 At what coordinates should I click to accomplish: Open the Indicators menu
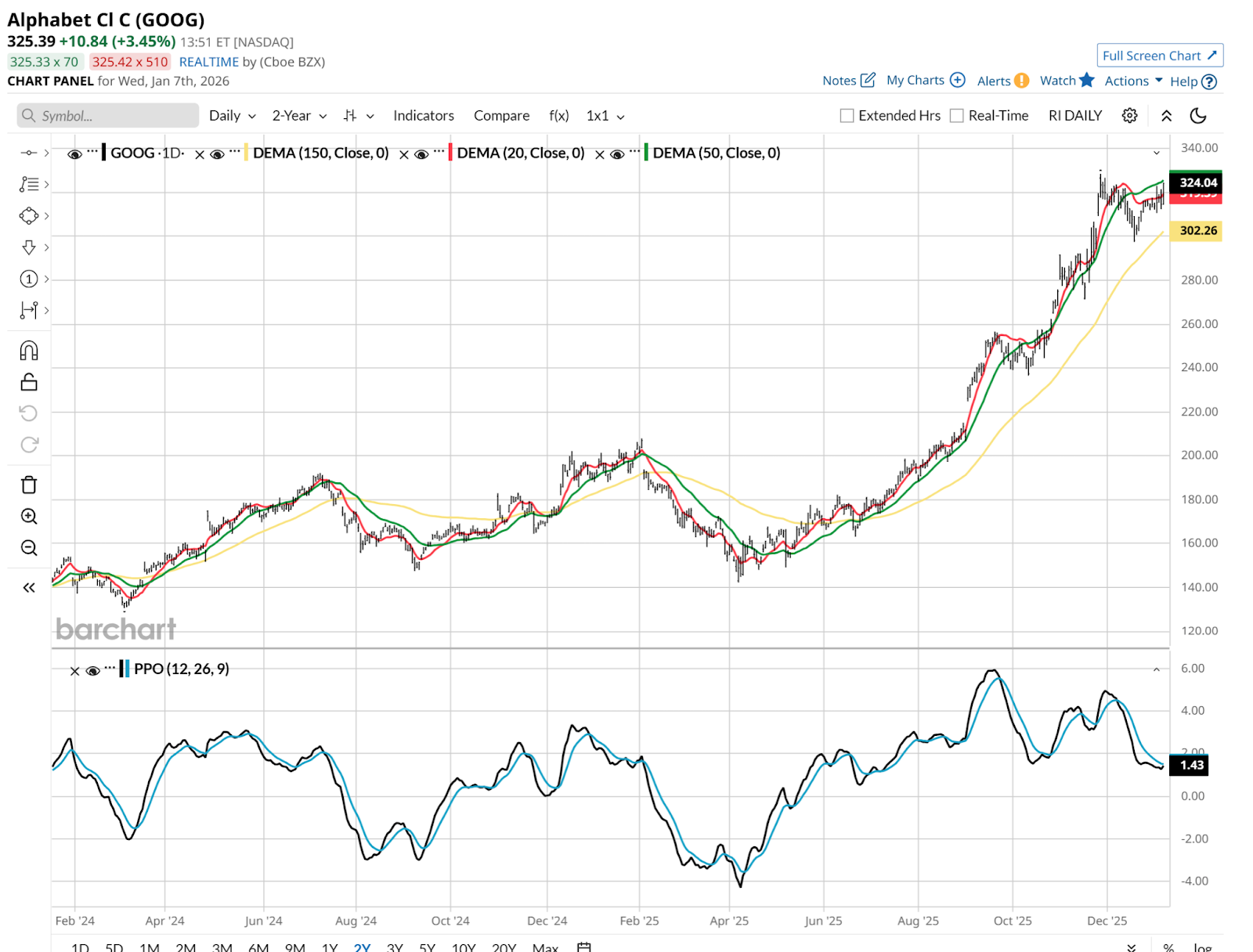(423, 116)
